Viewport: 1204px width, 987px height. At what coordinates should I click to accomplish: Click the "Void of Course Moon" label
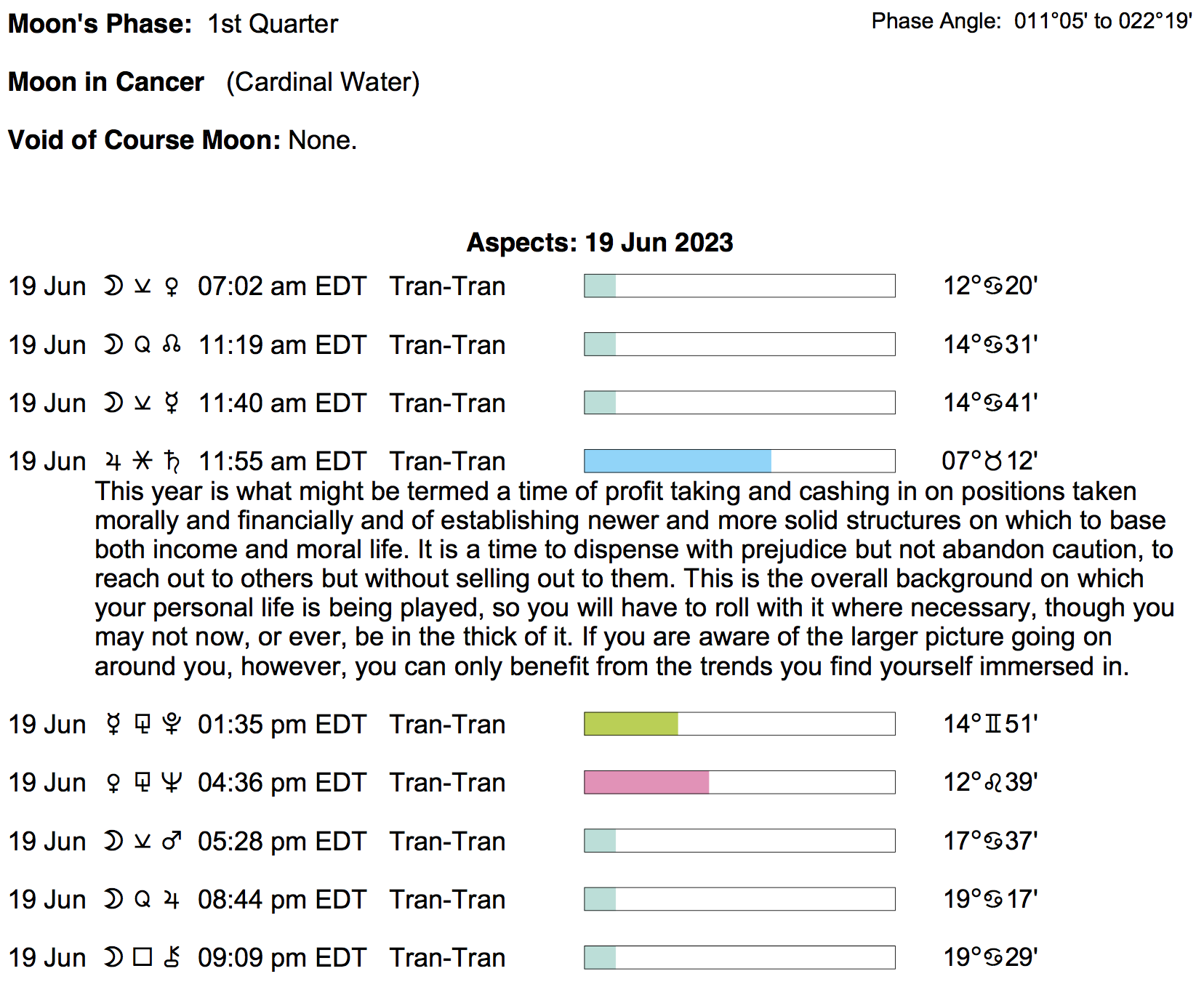point(144,140)
